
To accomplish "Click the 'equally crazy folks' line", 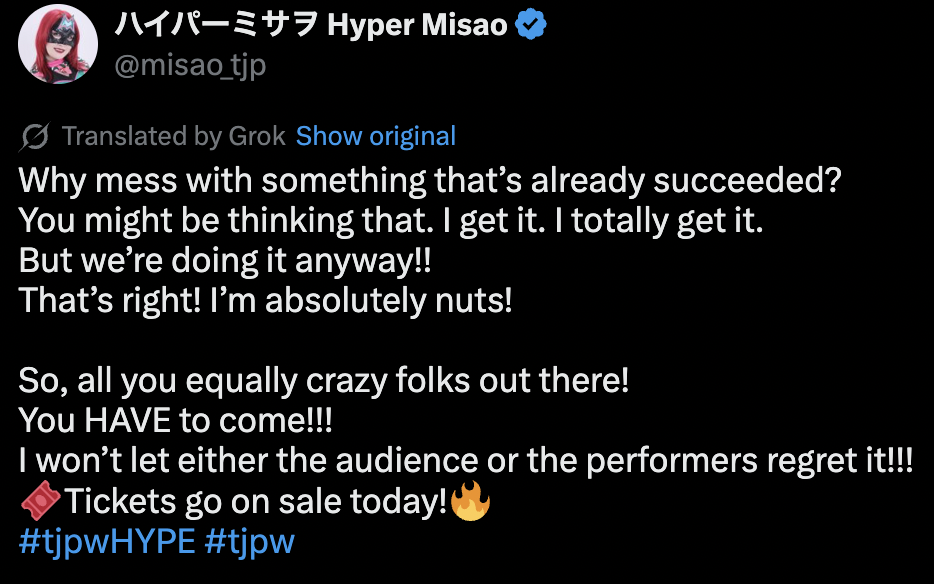I will tap(325, 381).
